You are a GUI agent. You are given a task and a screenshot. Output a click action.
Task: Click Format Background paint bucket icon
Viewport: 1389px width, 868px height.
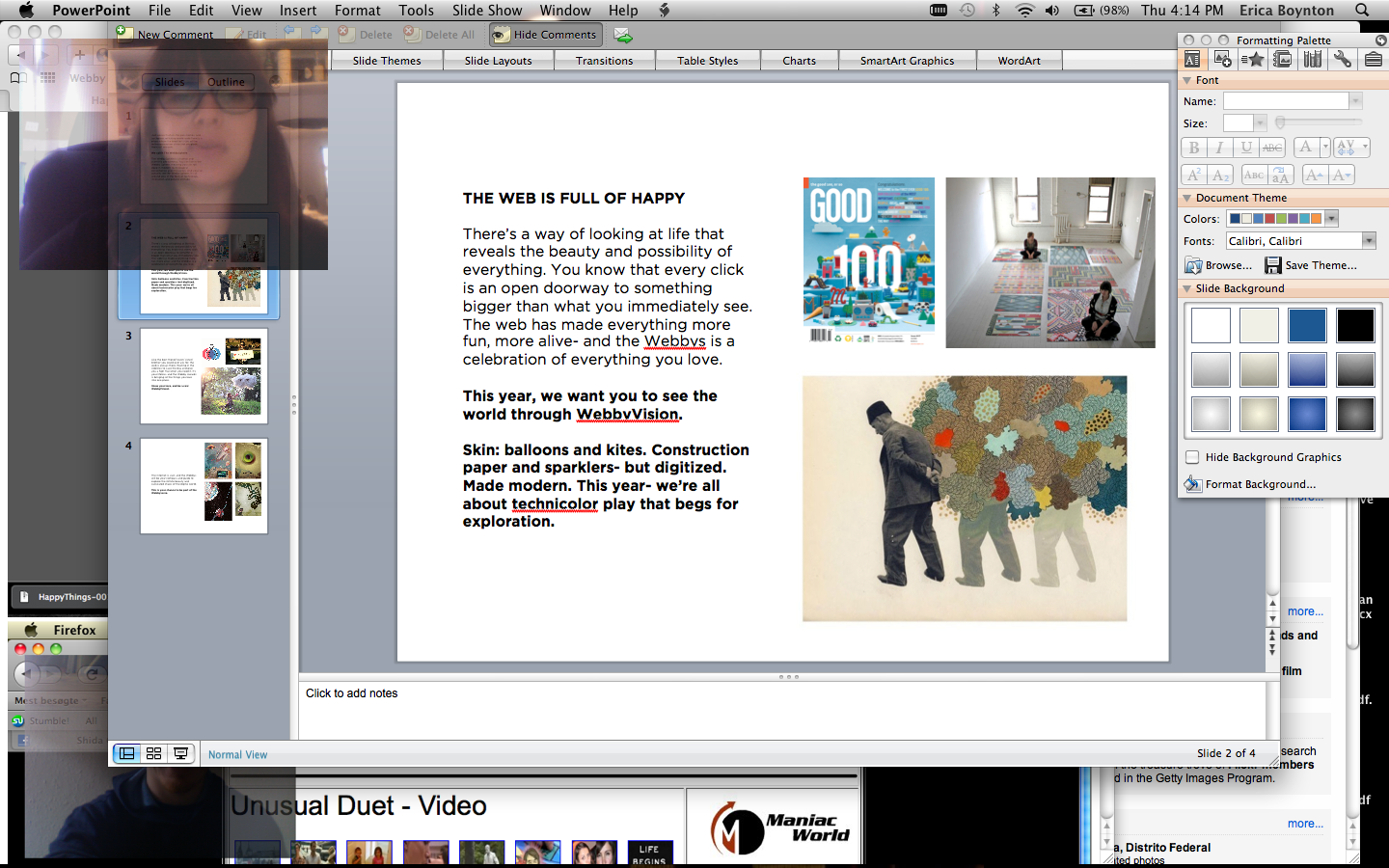(1193, 483)
